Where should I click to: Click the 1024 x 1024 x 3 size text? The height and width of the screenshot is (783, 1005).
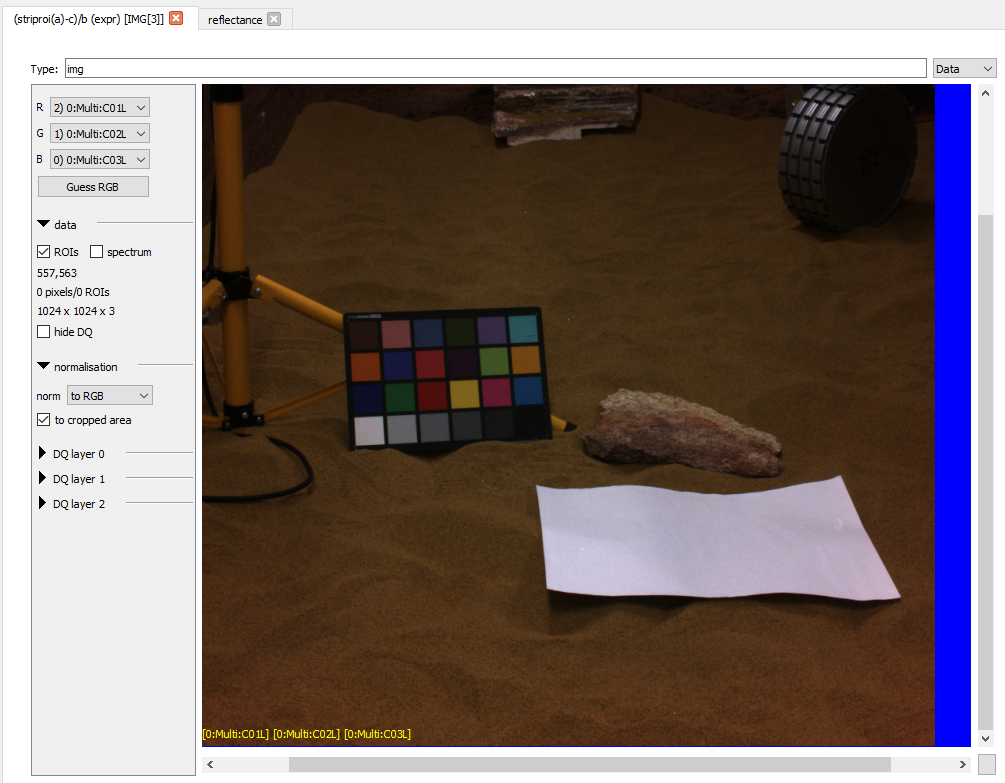[x=76, y=311]
